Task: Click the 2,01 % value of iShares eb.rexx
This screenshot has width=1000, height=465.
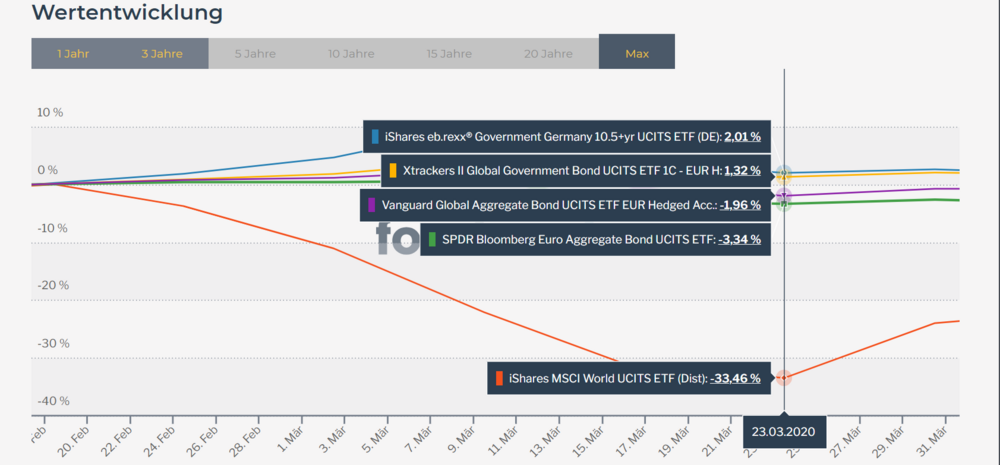Action: 742,136
